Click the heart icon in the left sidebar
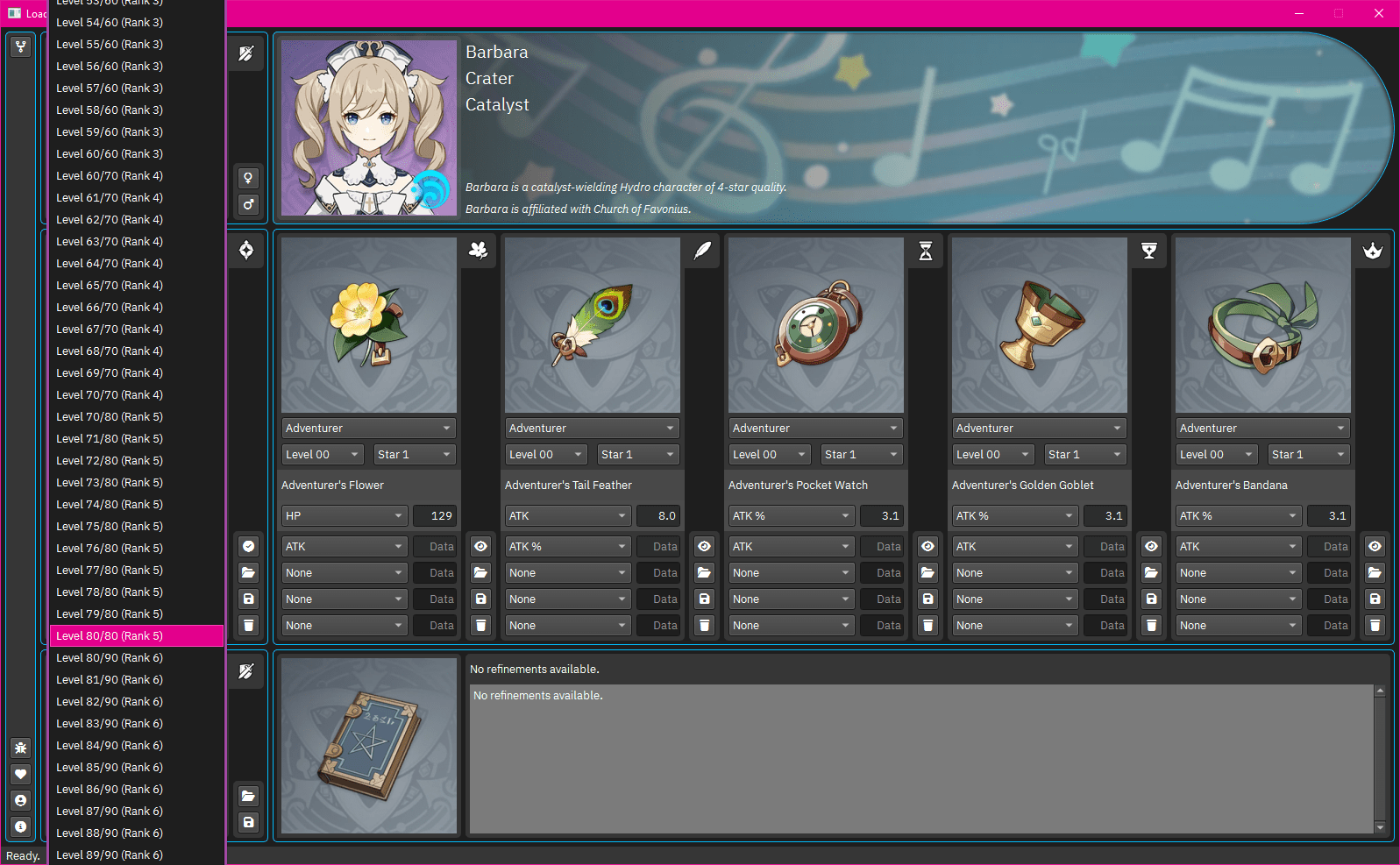1400x865 pixels. tap(21, 774)
